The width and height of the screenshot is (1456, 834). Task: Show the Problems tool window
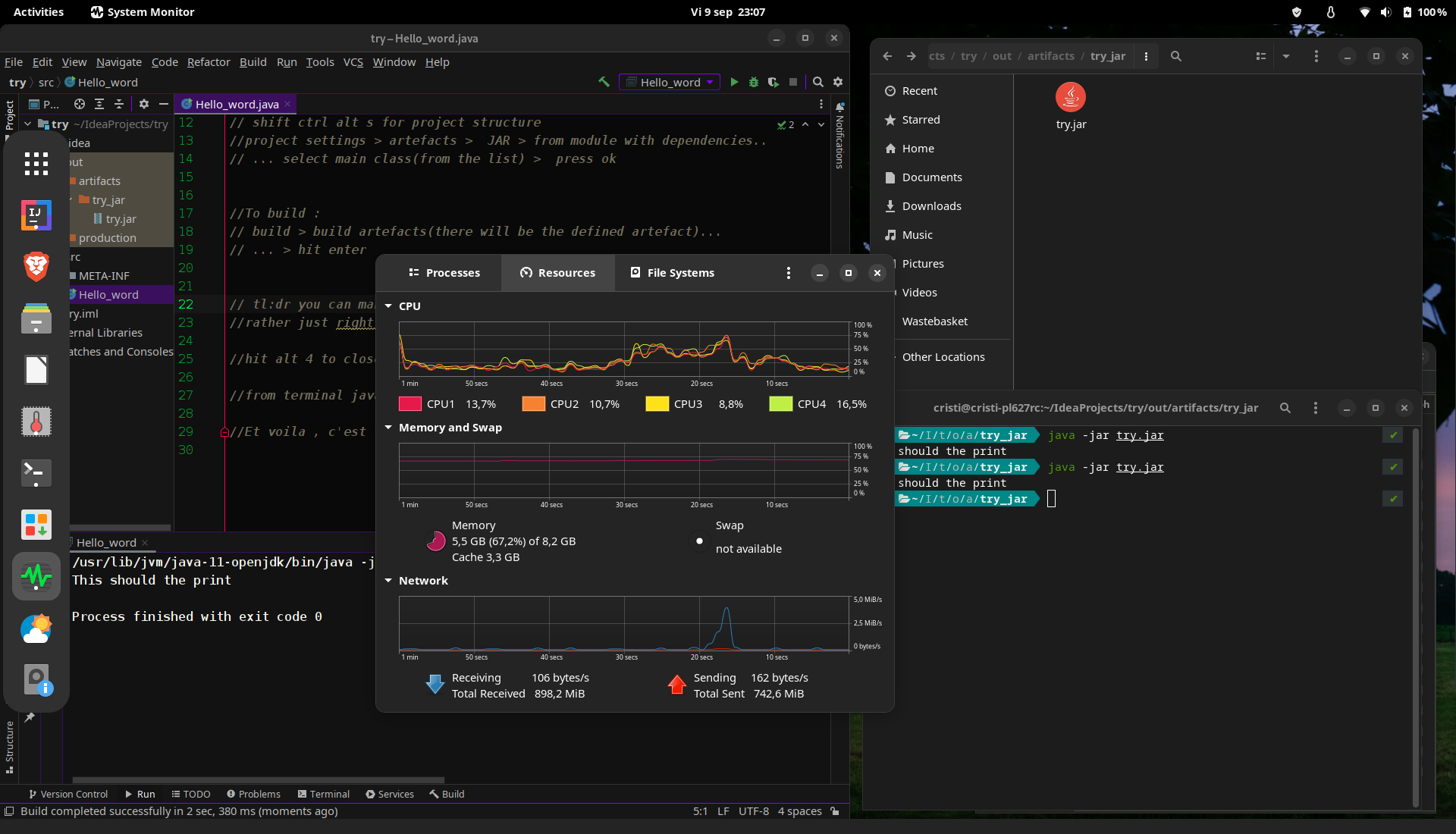(254, 794)
